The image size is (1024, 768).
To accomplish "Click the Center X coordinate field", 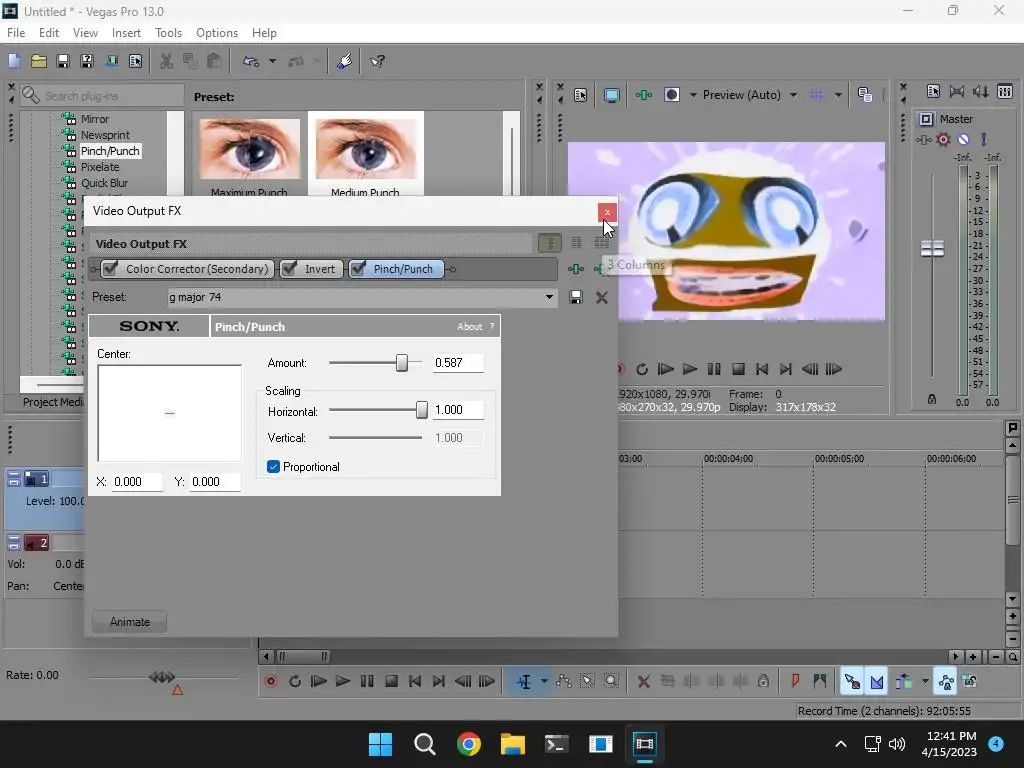I will pos(136,482).
